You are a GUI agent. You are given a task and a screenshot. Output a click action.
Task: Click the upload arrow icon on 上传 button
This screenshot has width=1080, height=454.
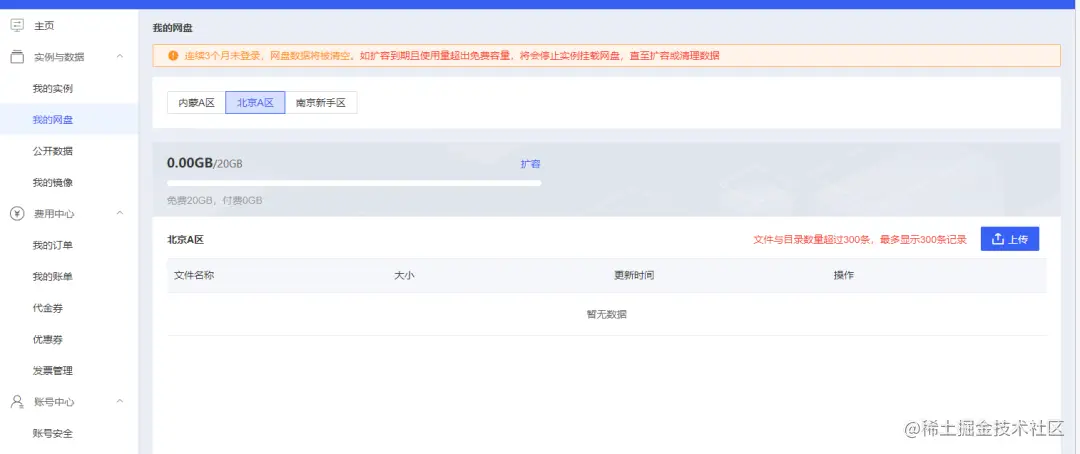[x=998, y=239]
